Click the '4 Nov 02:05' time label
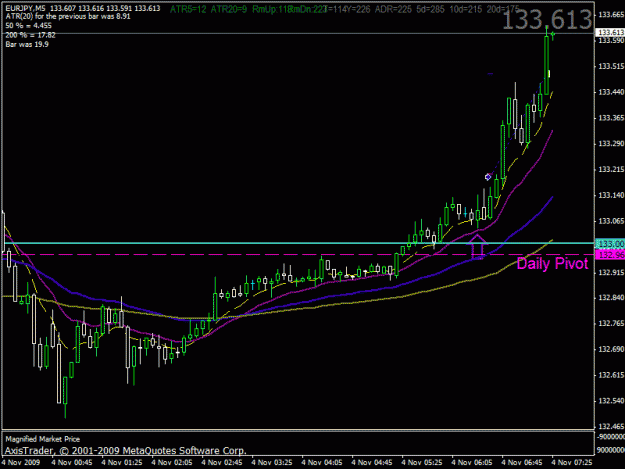This screenshot has height=469, width=625. (x=172, y=463)
